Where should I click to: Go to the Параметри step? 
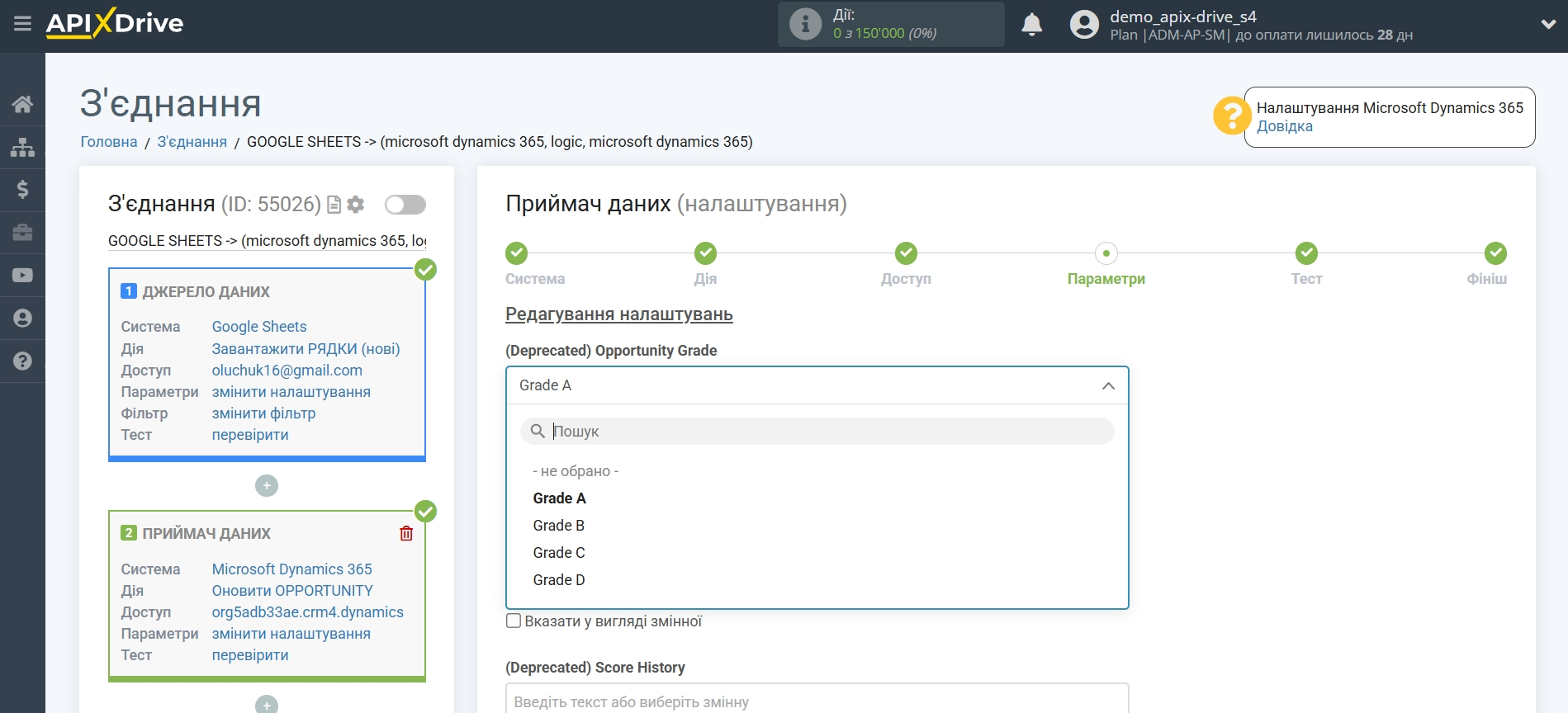click(x=1106, y=265)
